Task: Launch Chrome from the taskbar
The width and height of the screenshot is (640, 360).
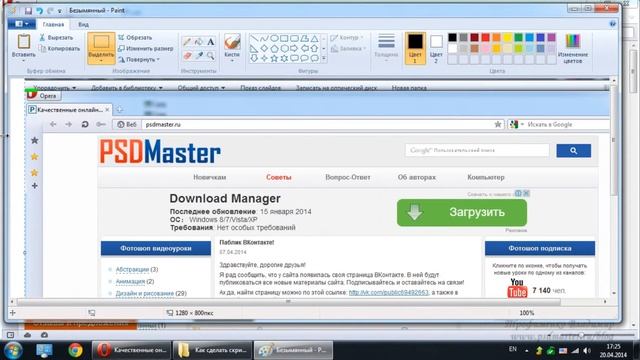Action: click(x=75, y=350)
